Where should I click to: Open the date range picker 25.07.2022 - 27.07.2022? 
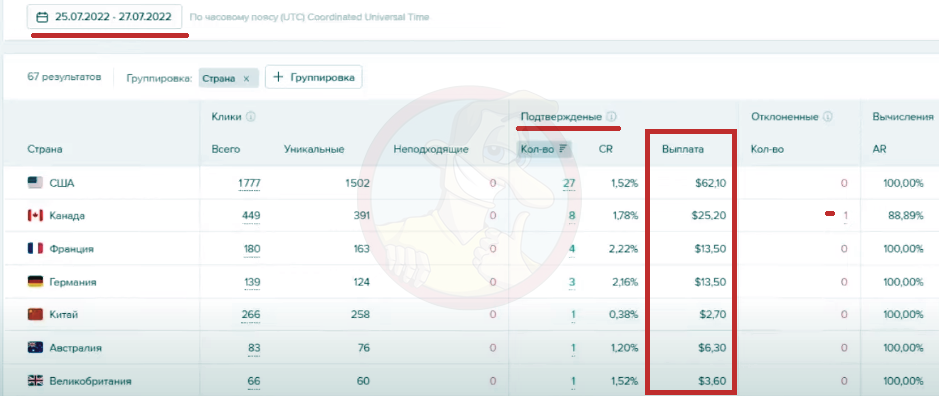[105, 17]
